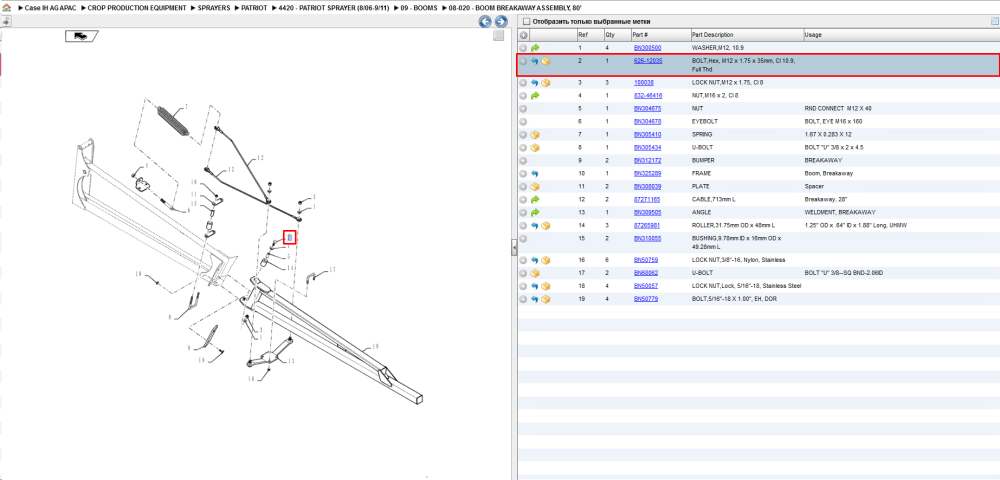This screenshot has height=480, width=1000.
Task: Open Case IH AG APAC breadcrumb
Action: [x=50, y=9]
